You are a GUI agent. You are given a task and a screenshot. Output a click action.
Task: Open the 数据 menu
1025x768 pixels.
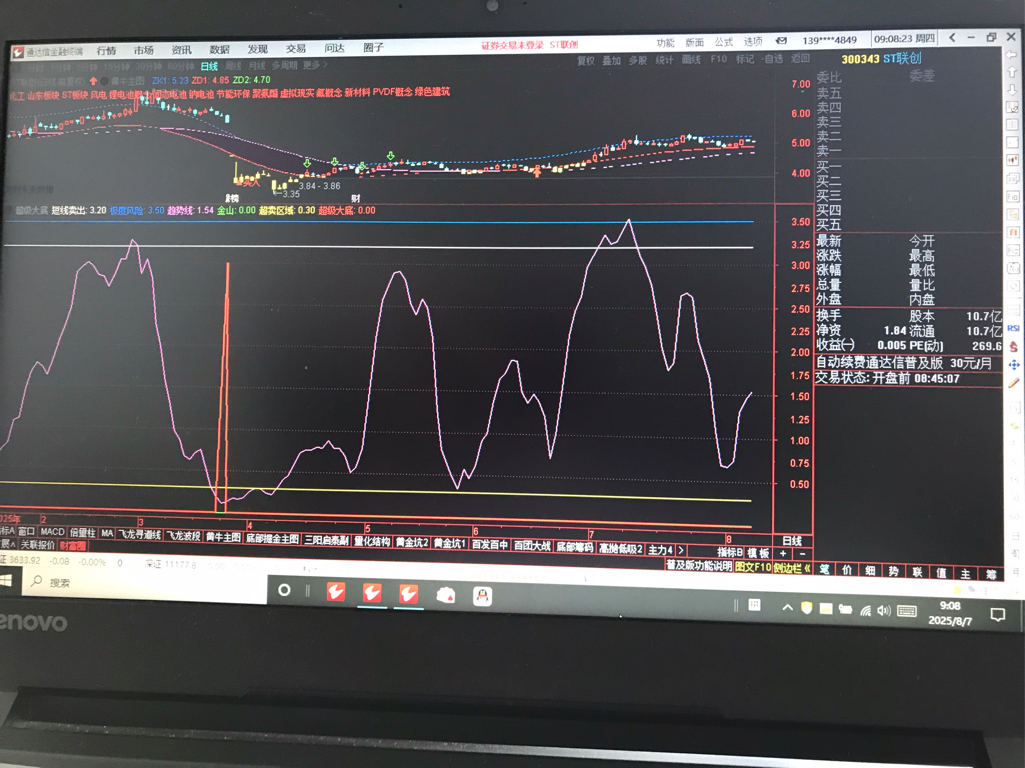coord(220,49)
